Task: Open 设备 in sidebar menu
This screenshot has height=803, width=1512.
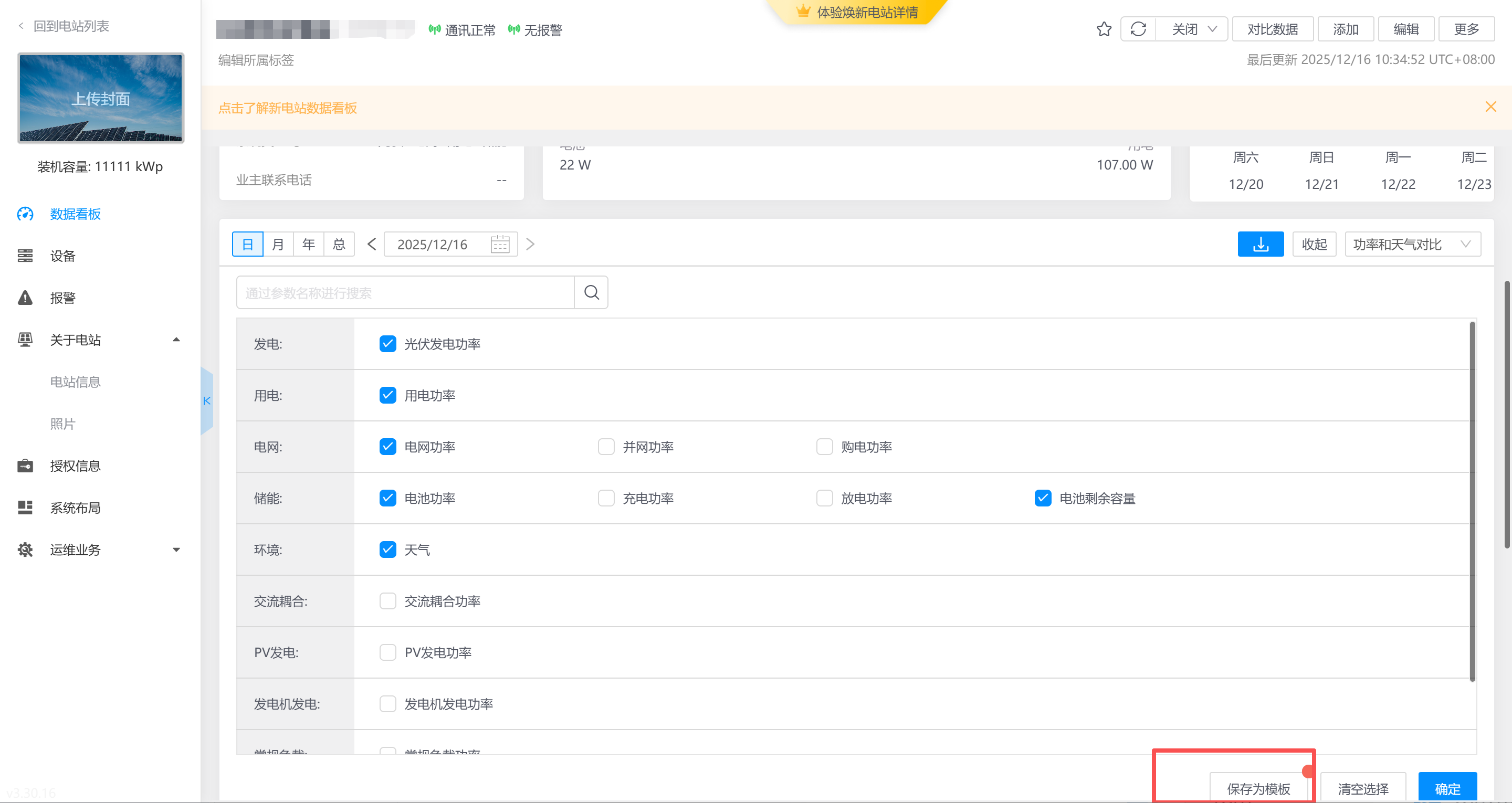Action: click(62, 256)
